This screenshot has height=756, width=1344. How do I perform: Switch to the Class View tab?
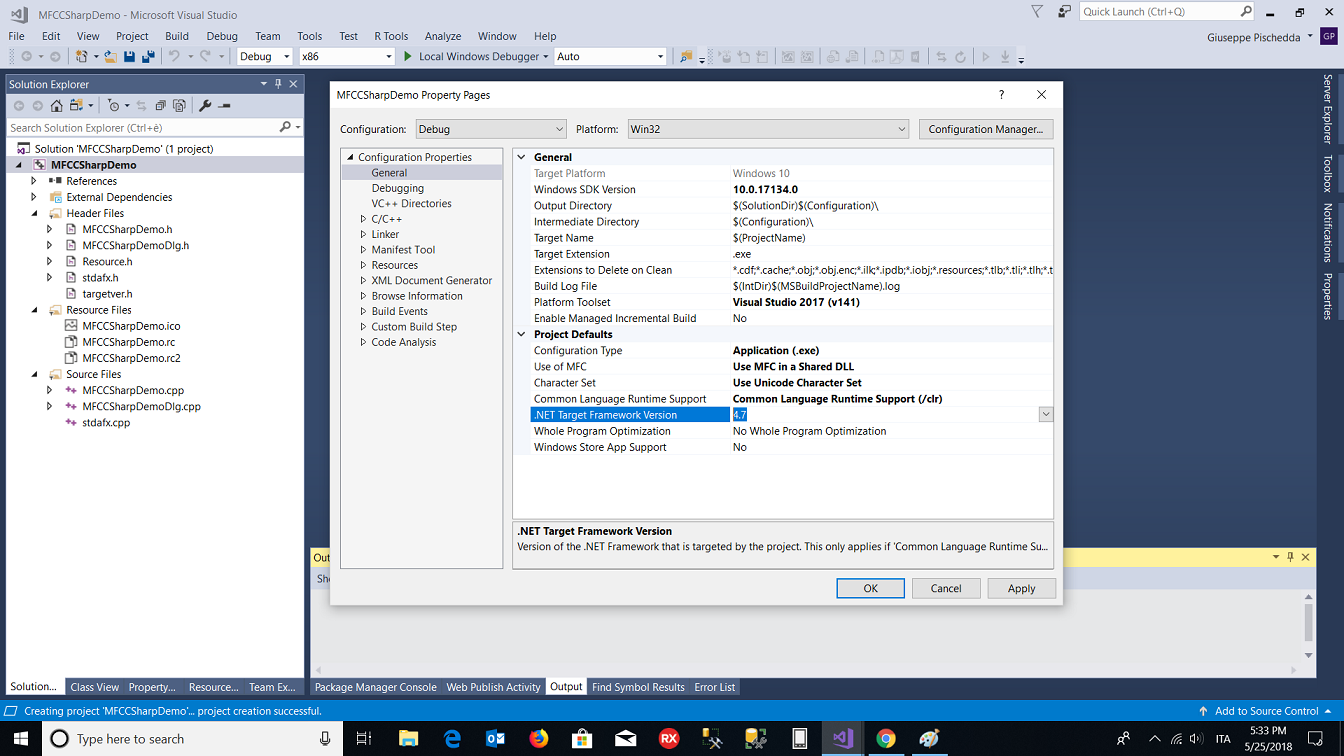click(x=95, y=687)
